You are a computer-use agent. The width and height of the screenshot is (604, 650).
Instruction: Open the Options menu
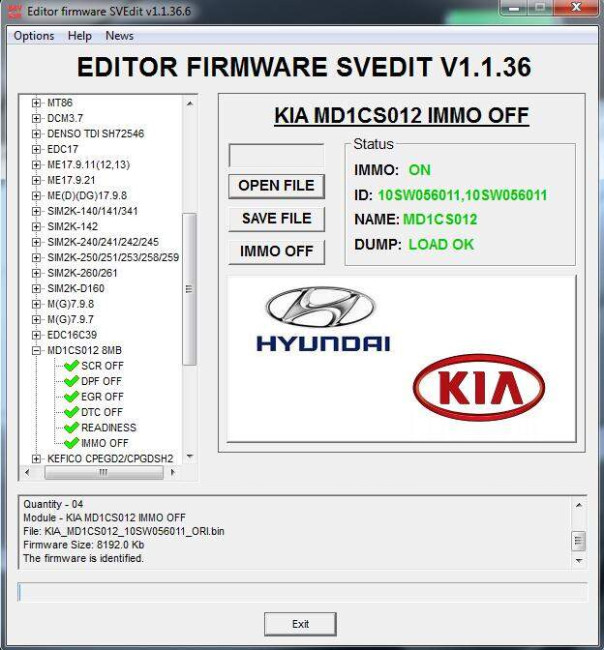pos(34,36)
